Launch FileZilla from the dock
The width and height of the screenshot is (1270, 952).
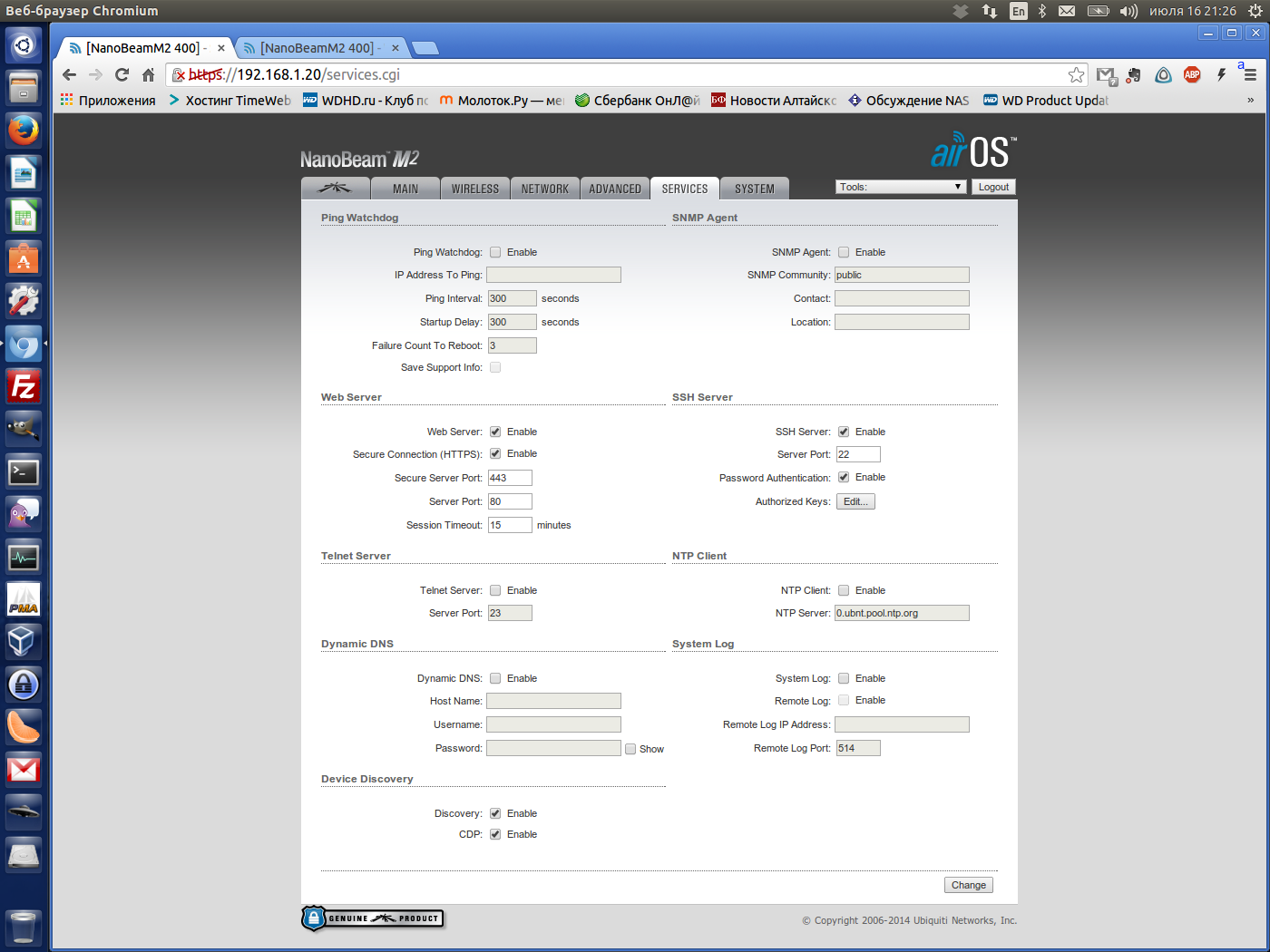point(24,386)
